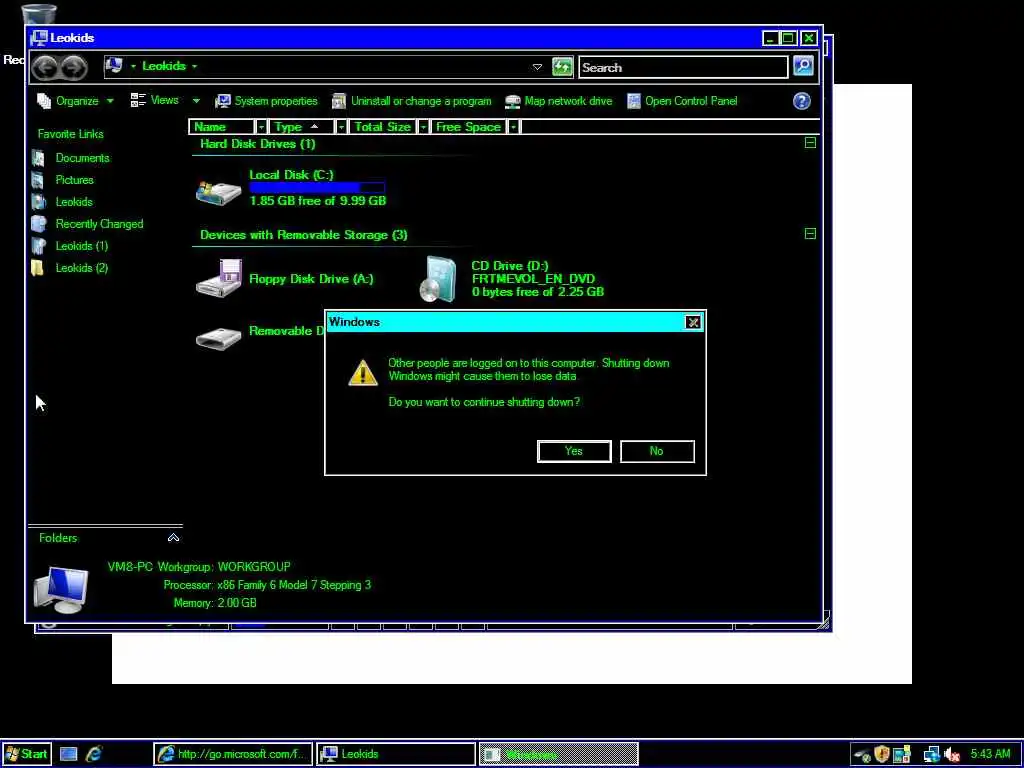The image size is (1024, 768).
Task: Open the Free Space column dropdown
Action: [513, 127]
